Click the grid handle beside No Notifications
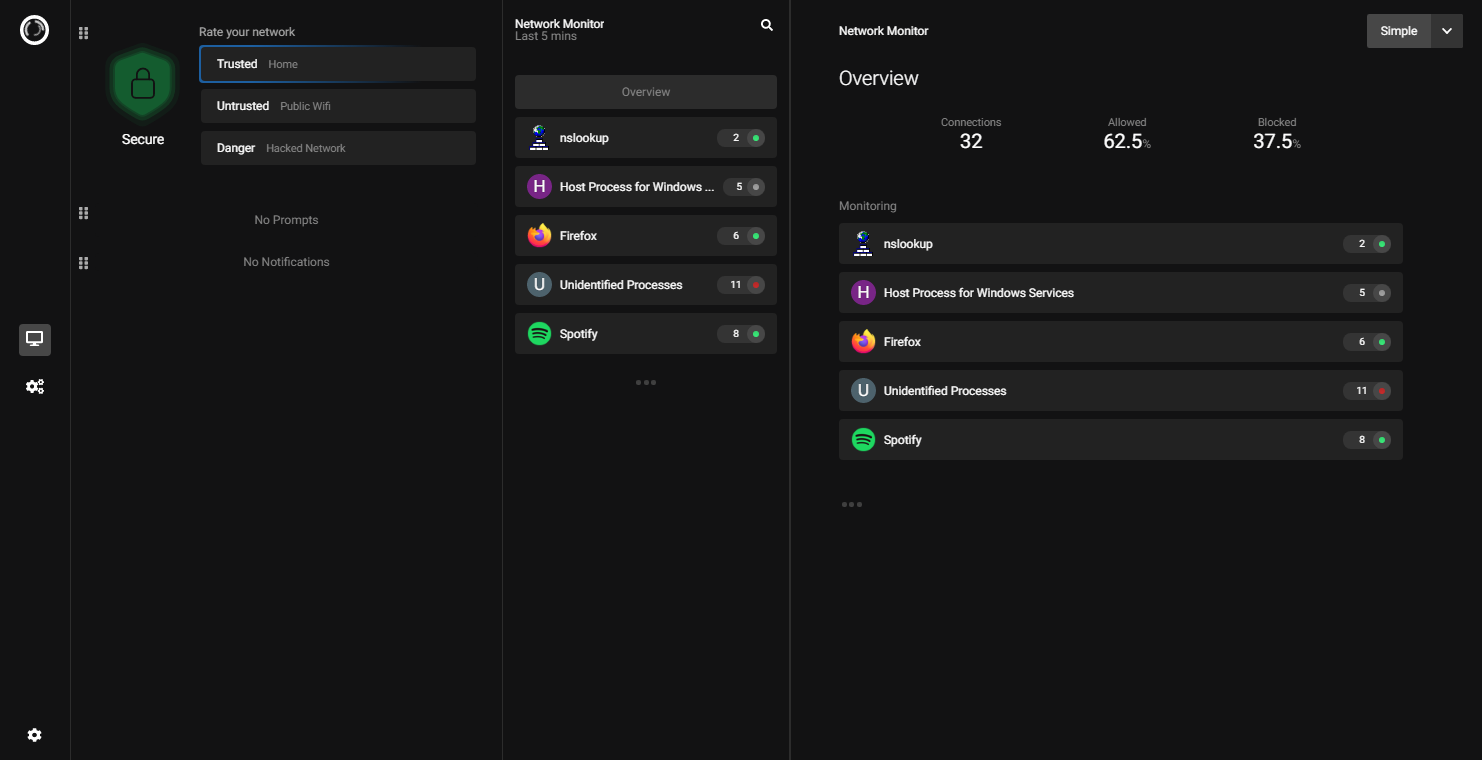The width and height of the screenshot is (1482, 760). (x=84, y=263)
